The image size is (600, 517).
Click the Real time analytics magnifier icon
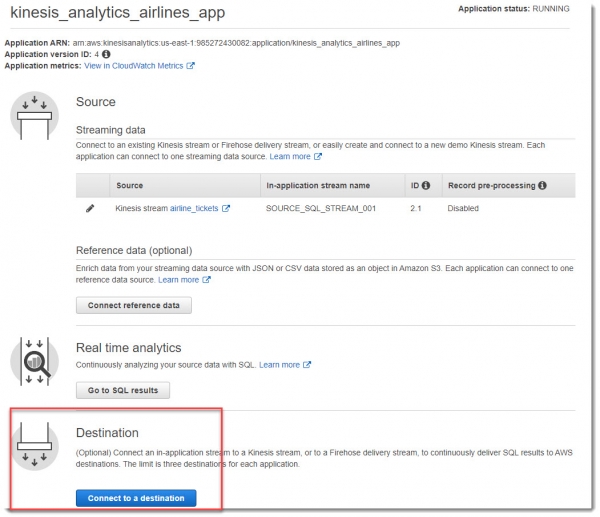point(34,361)
